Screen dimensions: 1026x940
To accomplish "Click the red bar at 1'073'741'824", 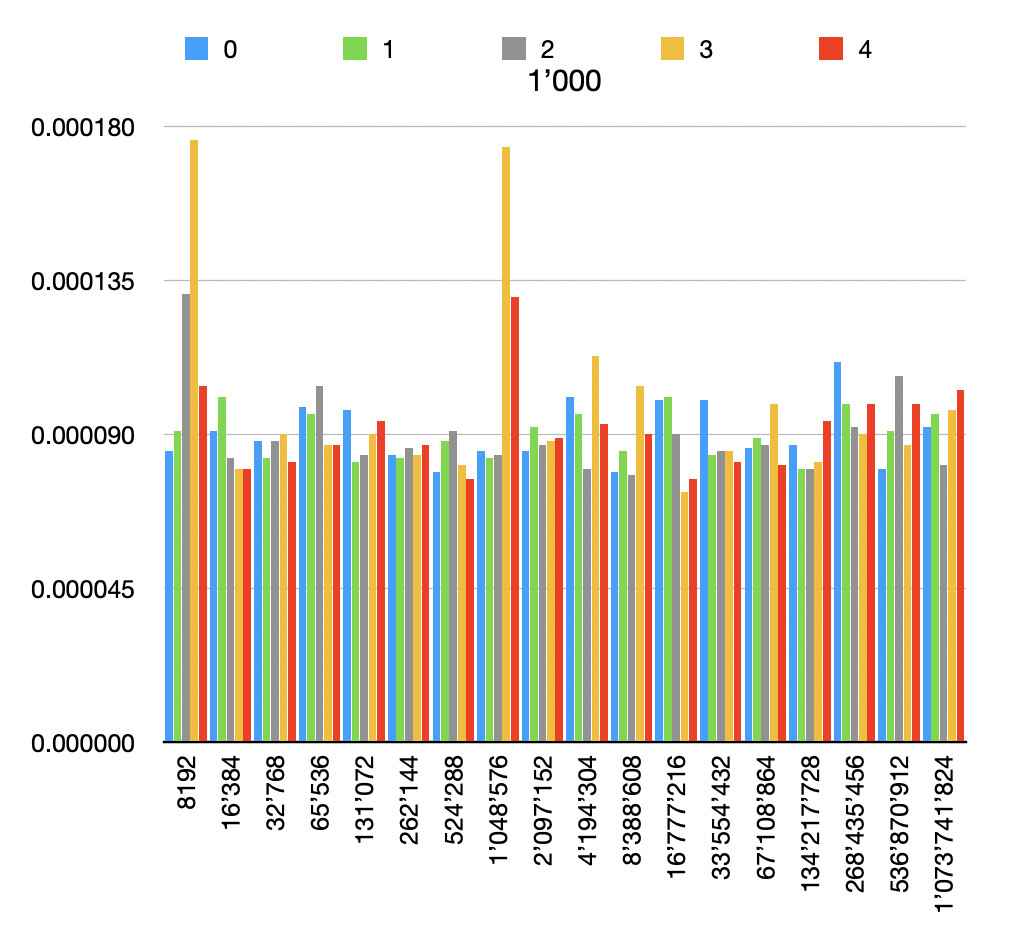I will point(961,566).
